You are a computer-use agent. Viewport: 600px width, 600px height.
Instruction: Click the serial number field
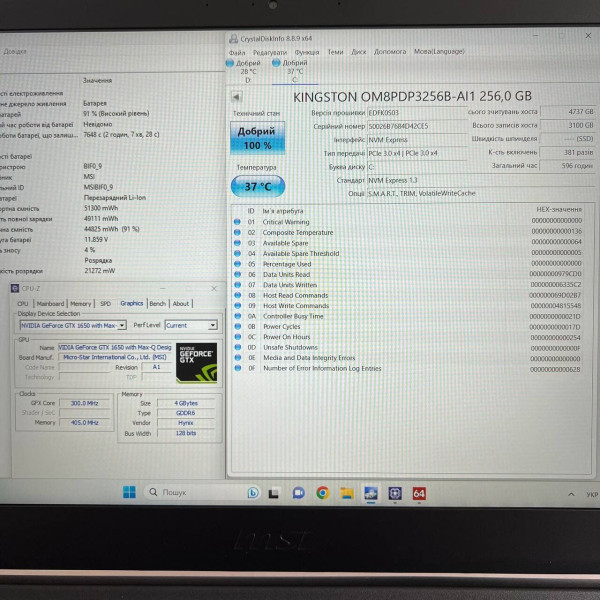pos(417,126)
